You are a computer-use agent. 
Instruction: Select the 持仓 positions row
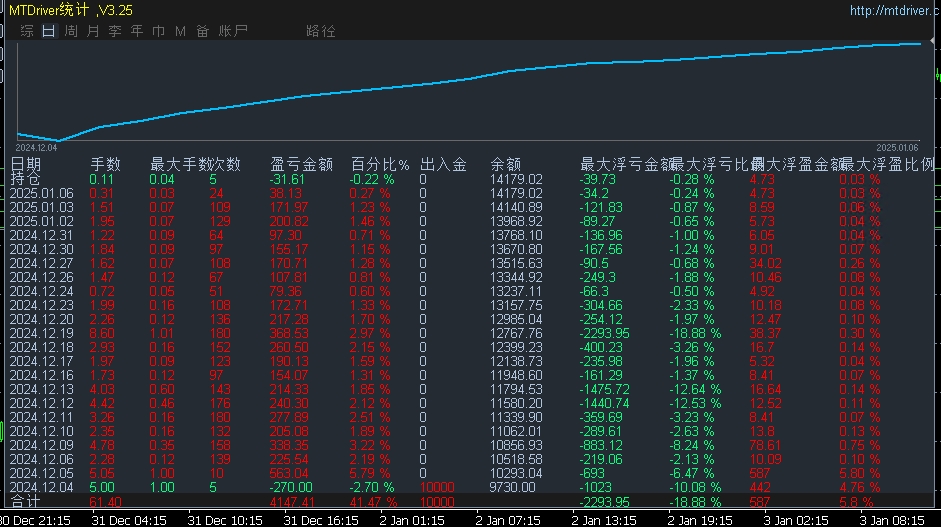point(470,179)
